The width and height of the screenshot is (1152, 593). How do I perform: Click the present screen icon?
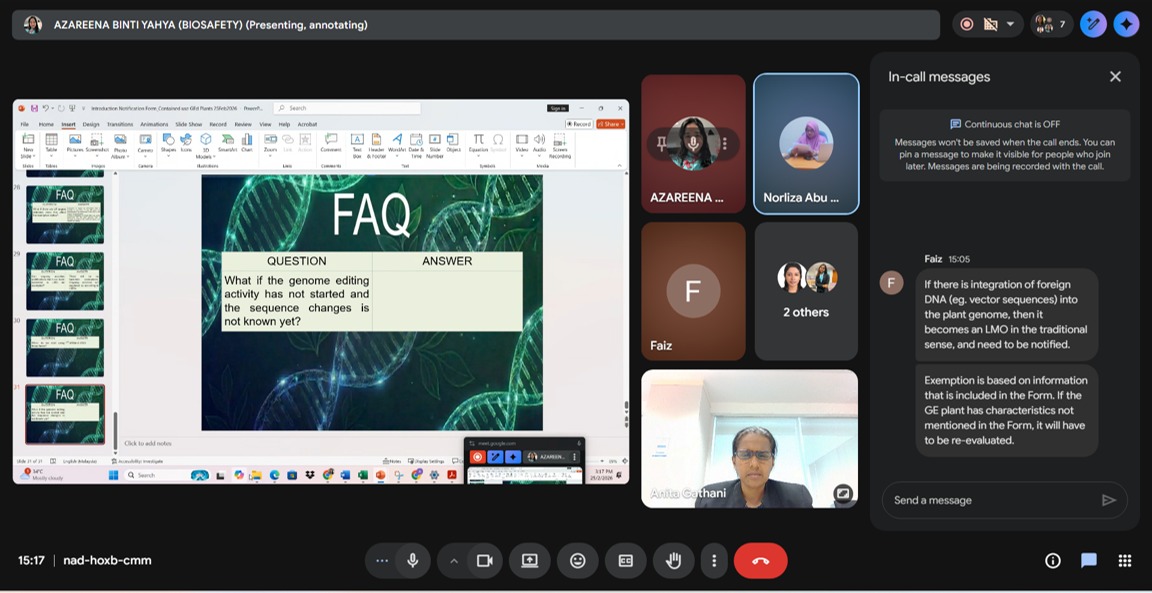click(530, 561)
